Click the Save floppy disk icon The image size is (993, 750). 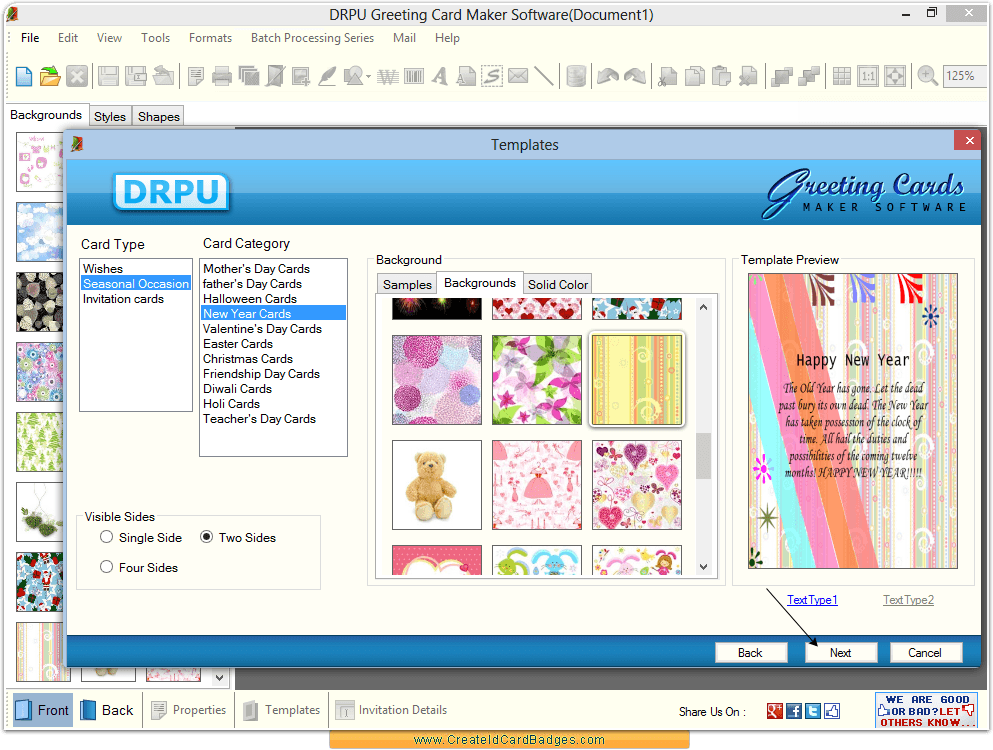point(108,77)
